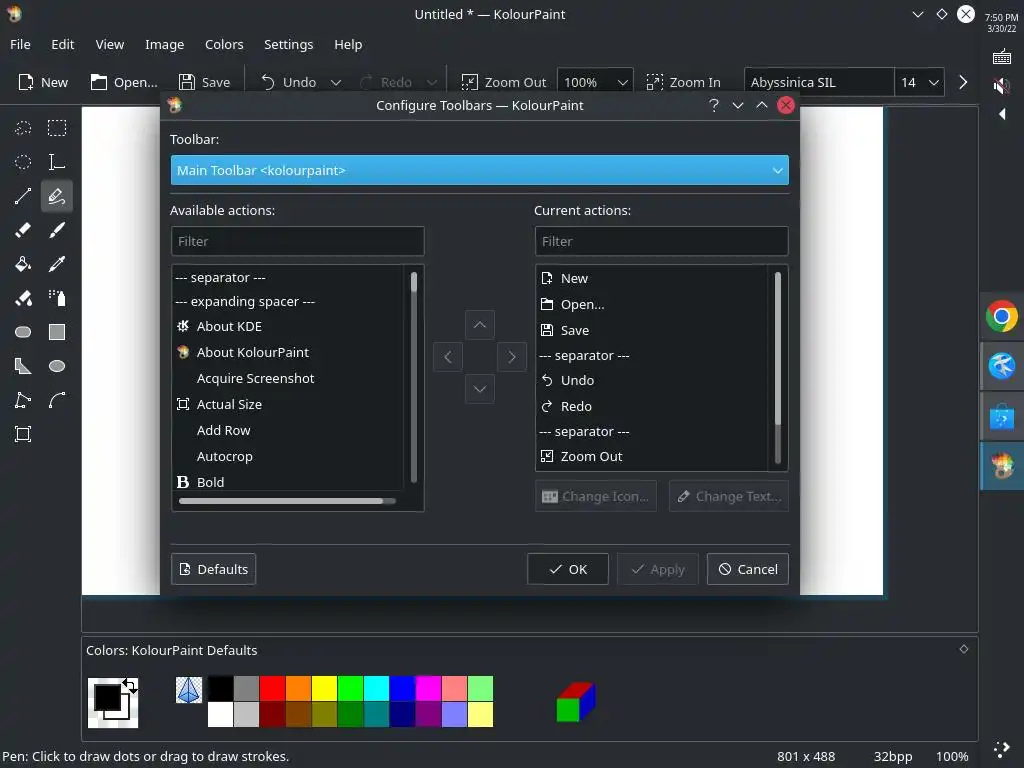Select the Zoom tool in the toolbox
Screen dimensions: 1024x768
pos(23,434)
